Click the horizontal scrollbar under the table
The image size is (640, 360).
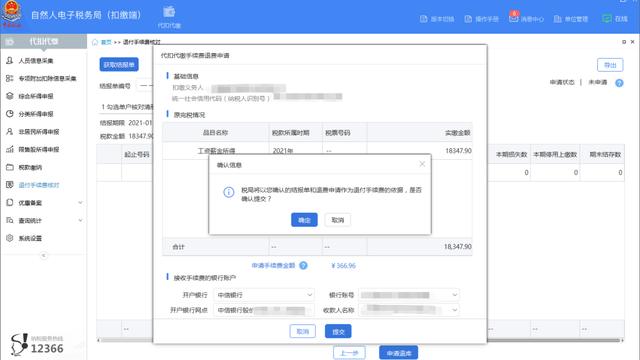pyautogui.click(x=360, y=340)
